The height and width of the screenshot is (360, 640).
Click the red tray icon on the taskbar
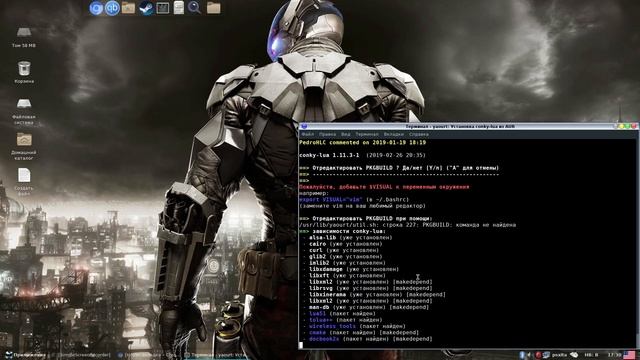538,355
